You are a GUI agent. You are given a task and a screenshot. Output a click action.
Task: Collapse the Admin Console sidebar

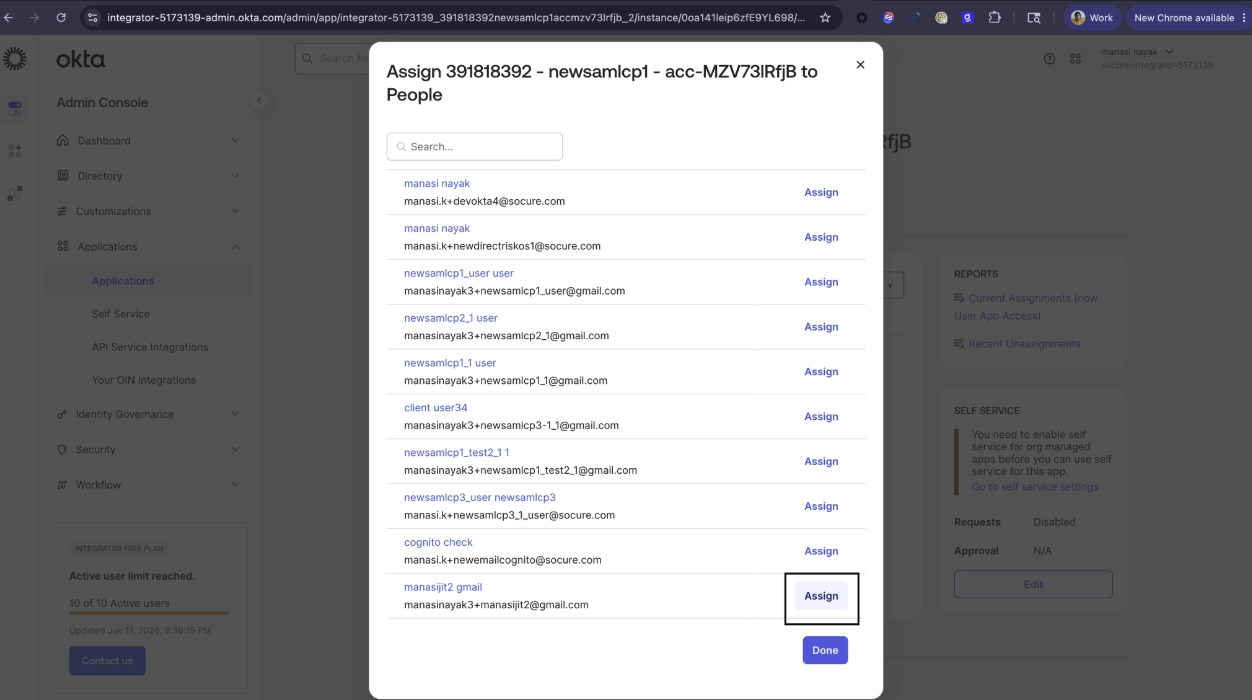tap(259, 101)
